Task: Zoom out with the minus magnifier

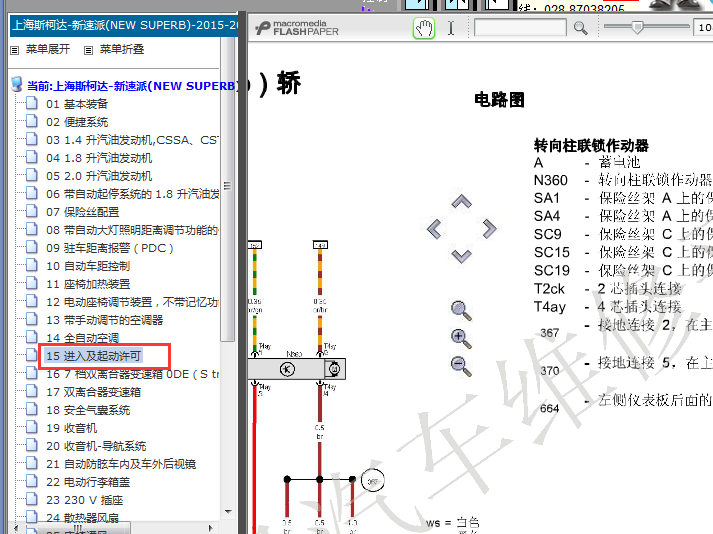Action: 461,366
